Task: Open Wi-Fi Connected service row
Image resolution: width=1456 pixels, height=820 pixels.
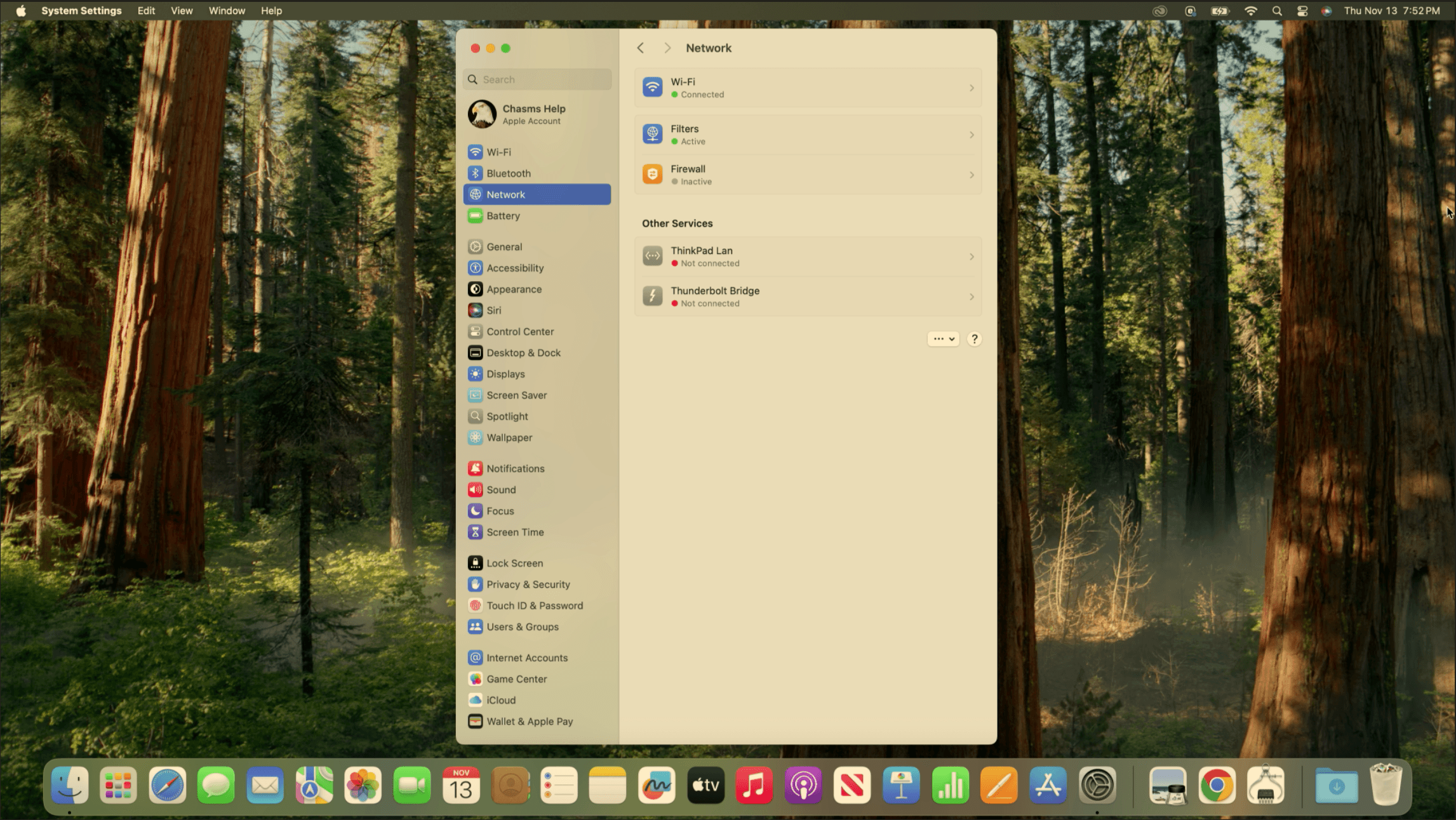Action: [x=808, y=88]
